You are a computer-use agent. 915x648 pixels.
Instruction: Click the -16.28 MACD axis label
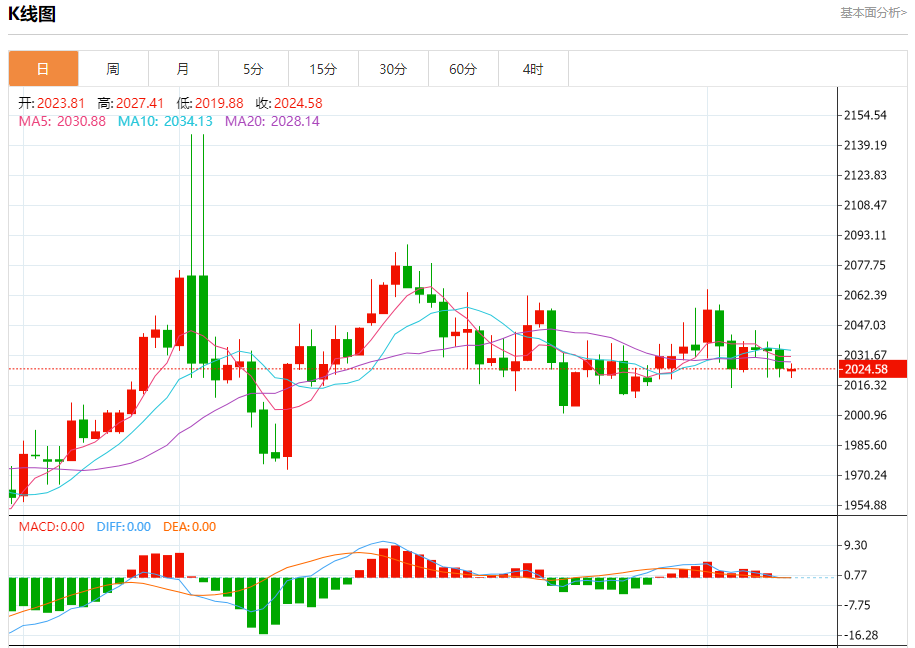tap(861, 635)
